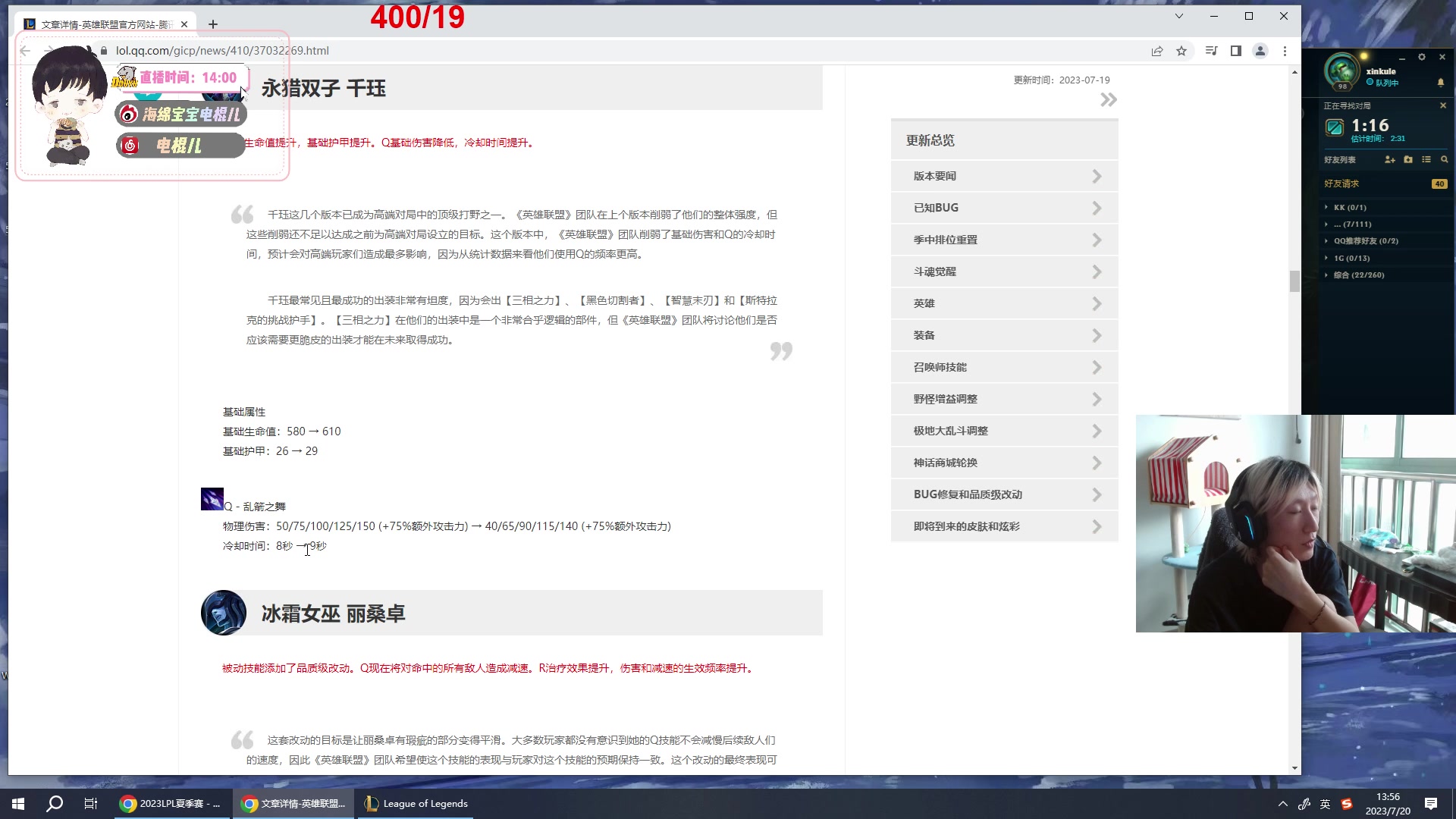Cancel matchmaking queue with the X icon
This screenshot has height=819, width=1456.
coord(1442,106)
